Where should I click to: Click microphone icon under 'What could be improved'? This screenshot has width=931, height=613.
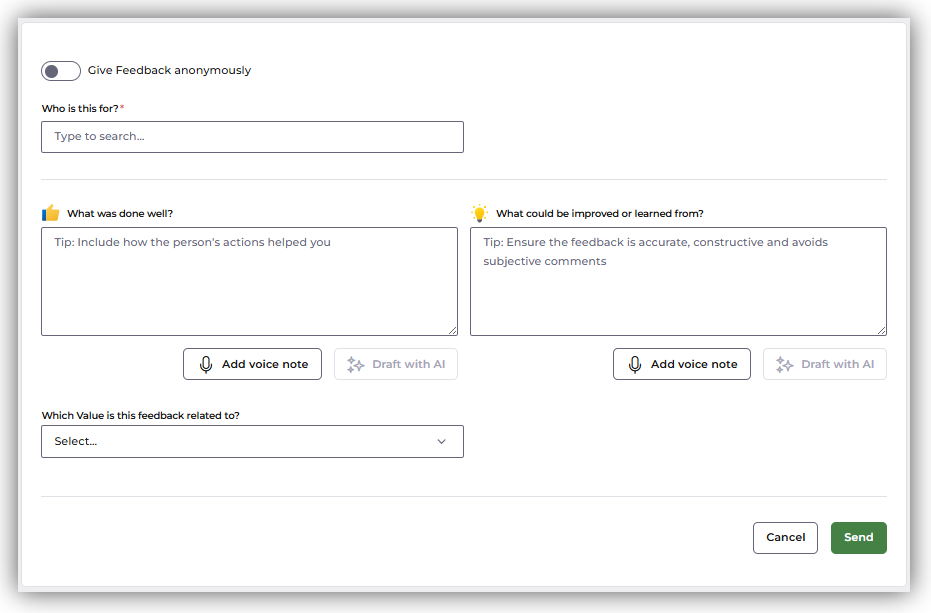coord(635,365)
